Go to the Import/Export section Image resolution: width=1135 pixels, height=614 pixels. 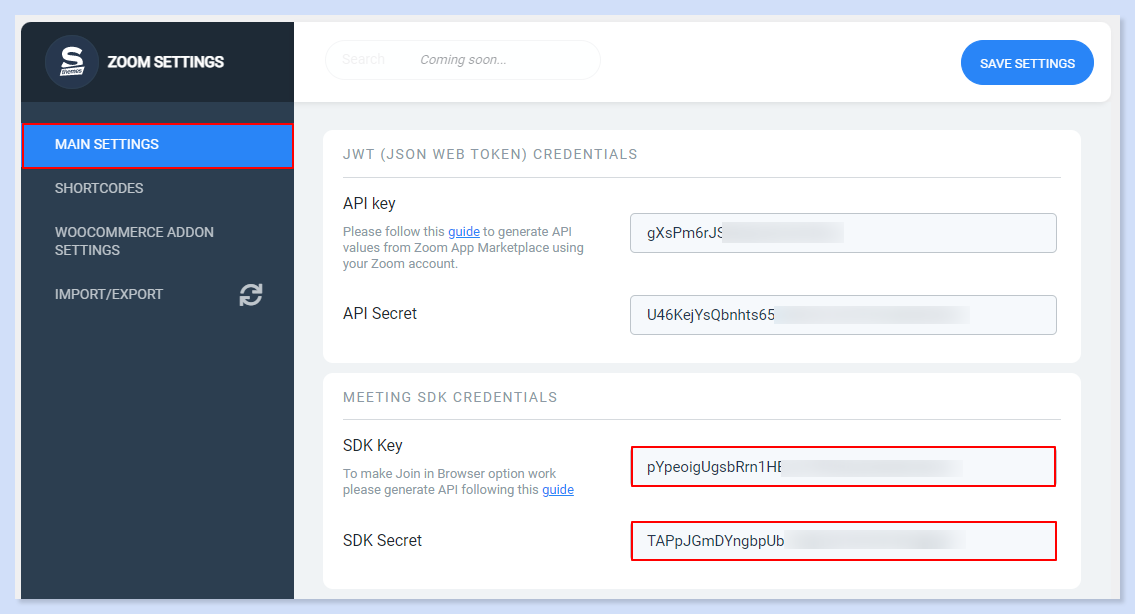tap(109, 294)
